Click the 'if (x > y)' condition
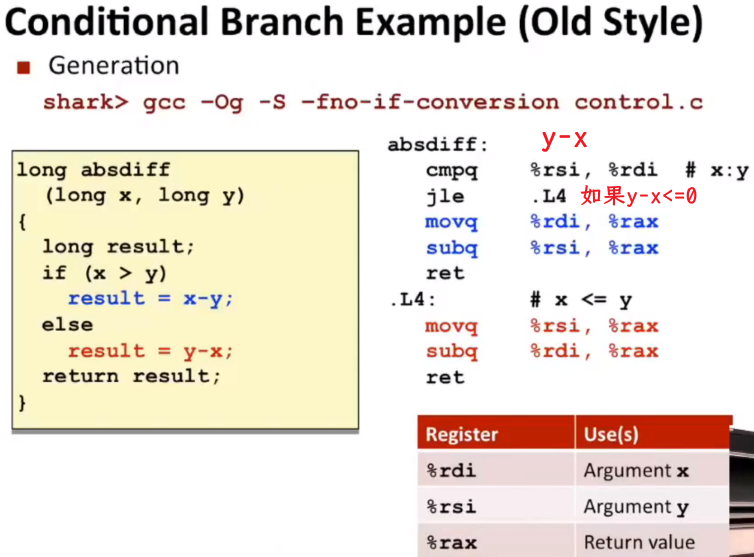754x557 pixels. tap(104, 273)
